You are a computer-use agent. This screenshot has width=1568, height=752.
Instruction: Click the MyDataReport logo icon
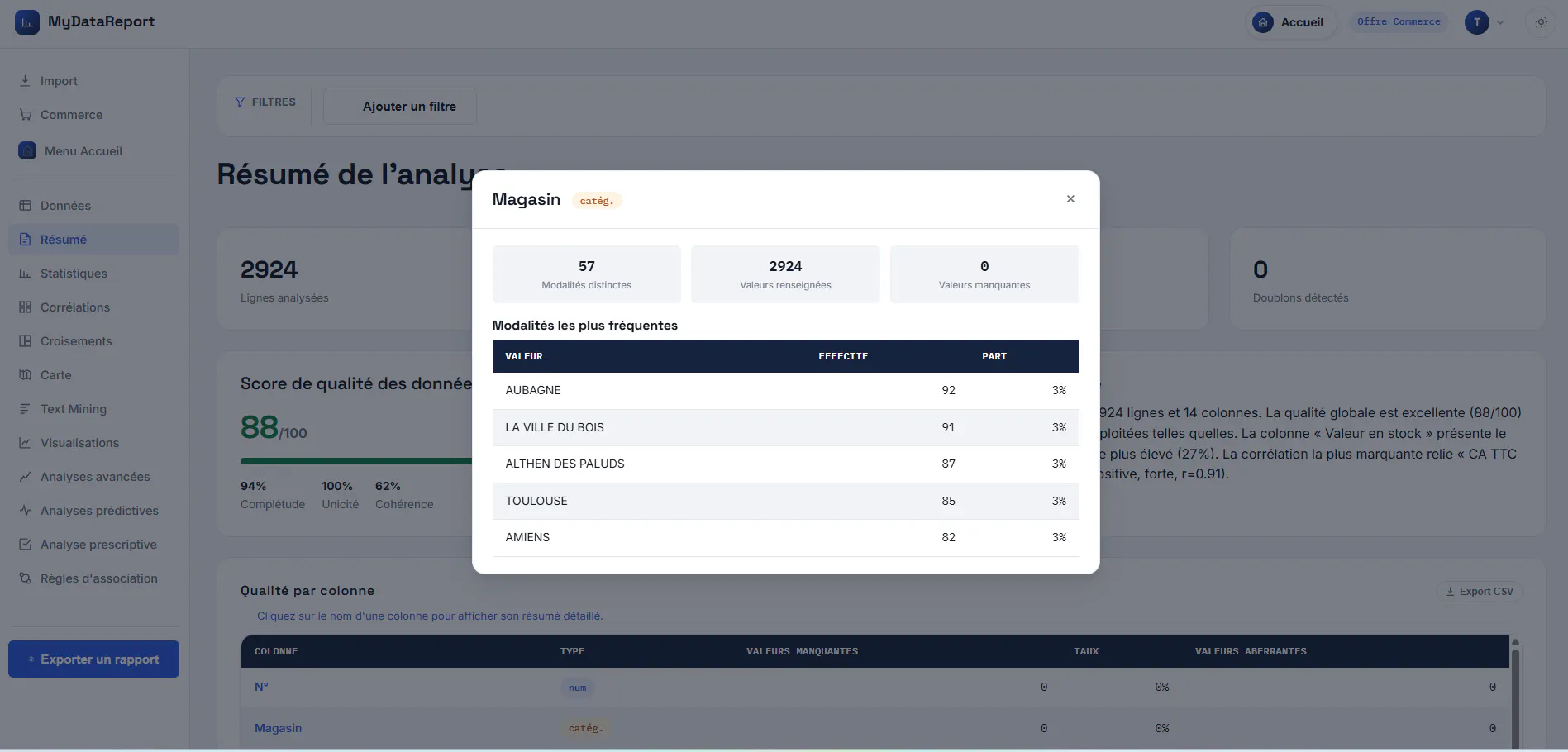(x=27, y=22)
